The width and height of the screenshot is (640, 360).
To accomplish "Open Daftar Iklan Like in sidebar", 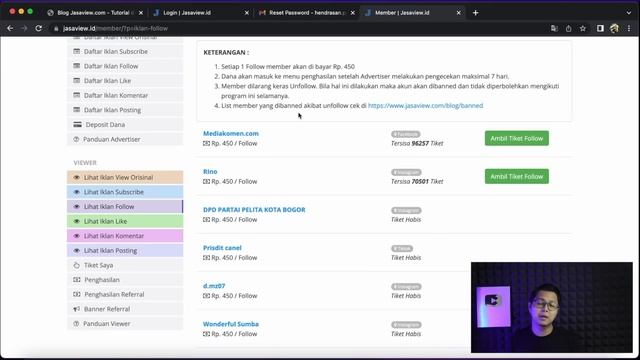I will pyautogui.click(x=125, y=81).
